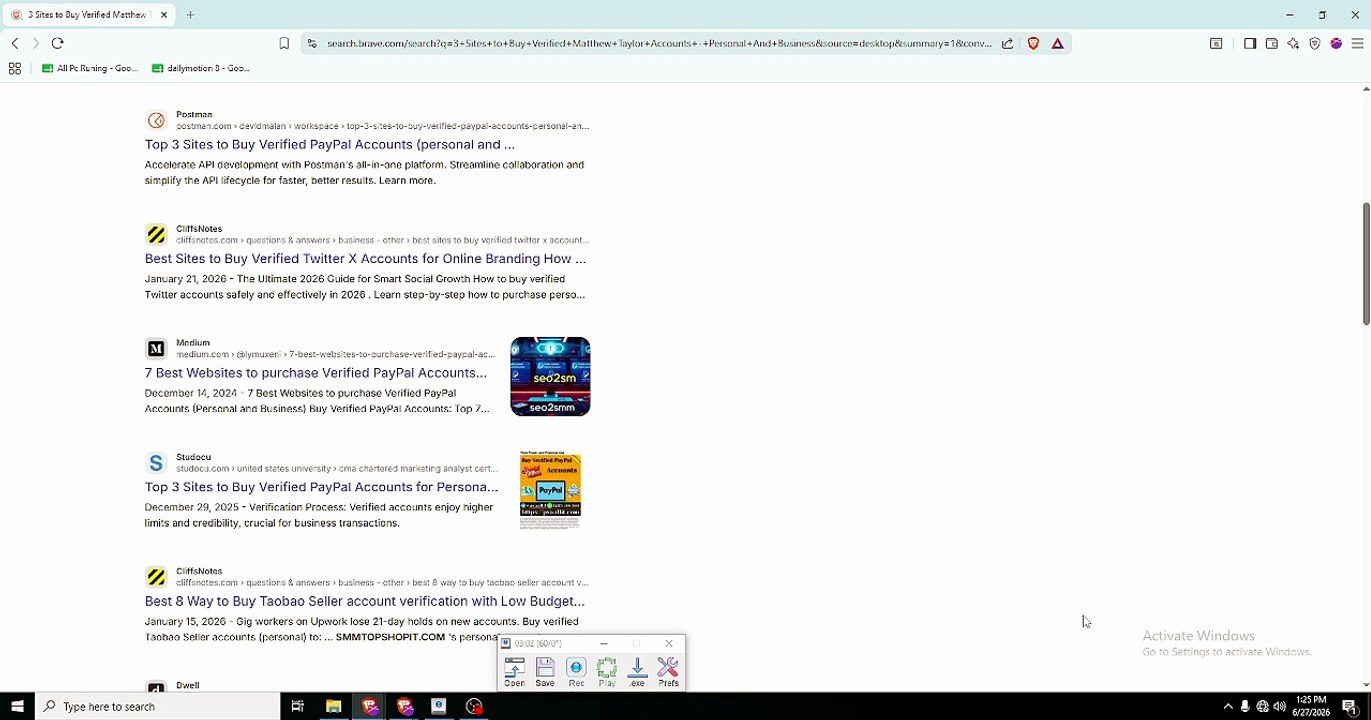1371x720 pixels.
Task: Minimize the recorder window
Action: click(604, 644)
